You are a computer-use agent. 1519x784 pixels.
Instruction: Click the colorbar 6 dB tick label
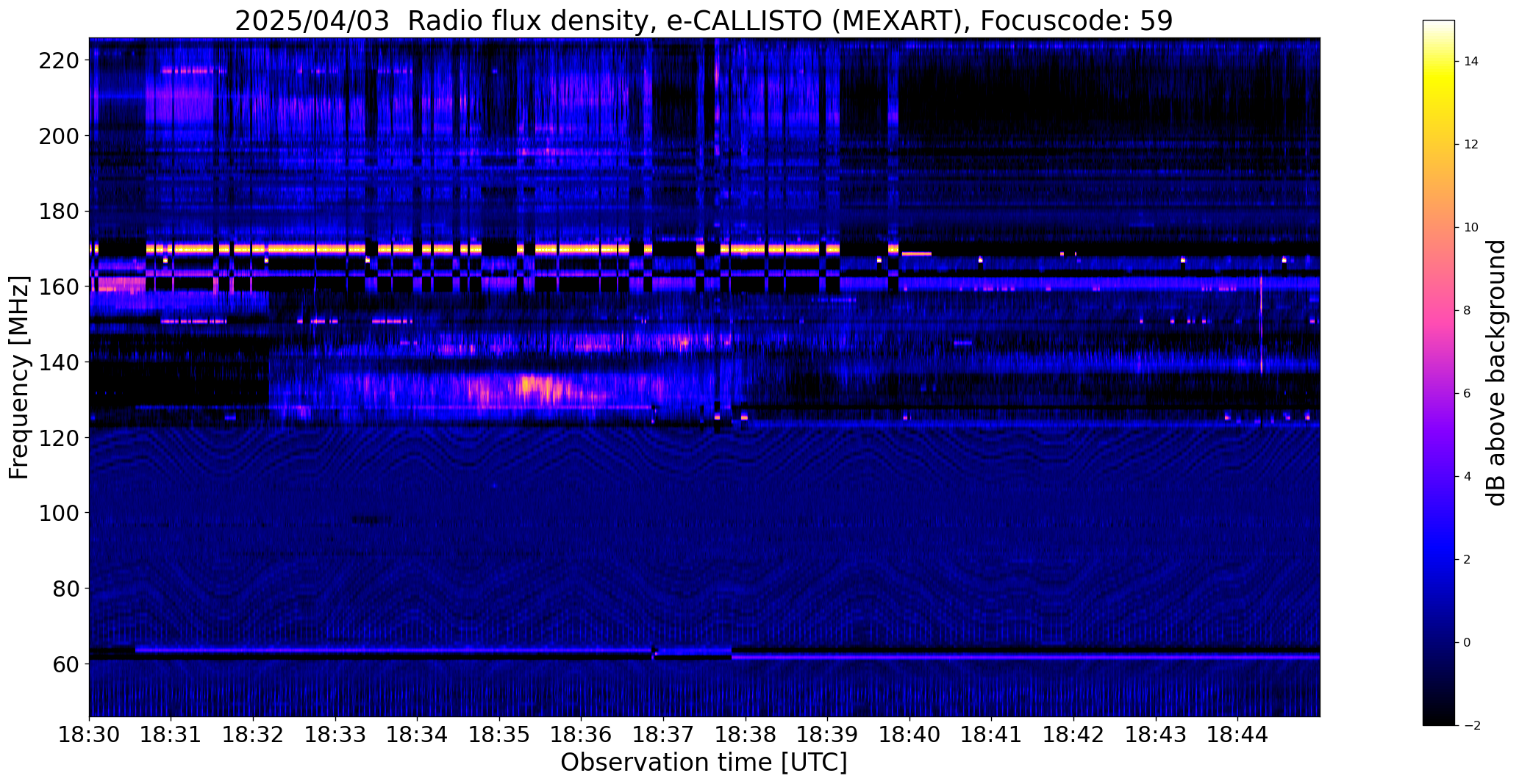[1467, 394]
